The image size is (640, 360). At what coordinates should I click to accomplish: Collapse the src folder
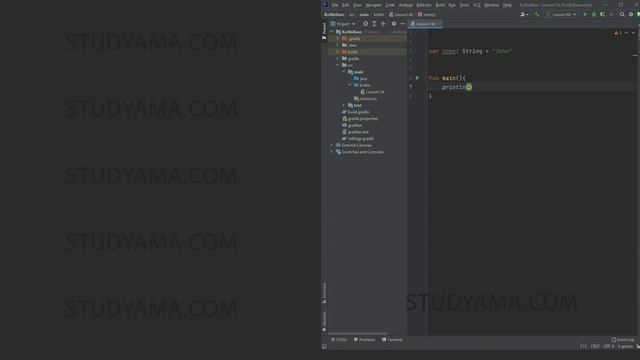point(338,65)
